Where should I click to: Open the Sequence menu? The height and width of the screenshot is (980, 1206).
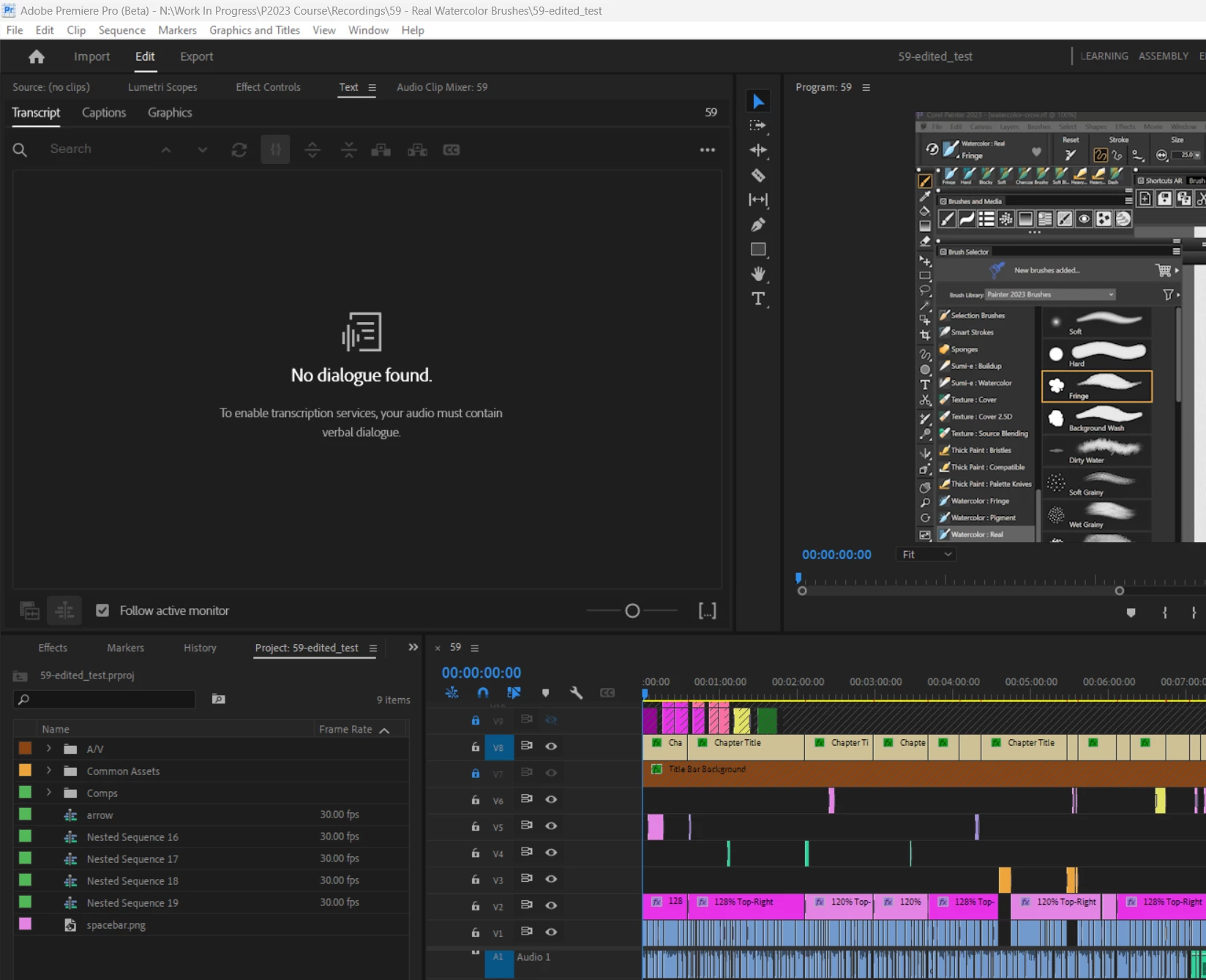(121, 30)
